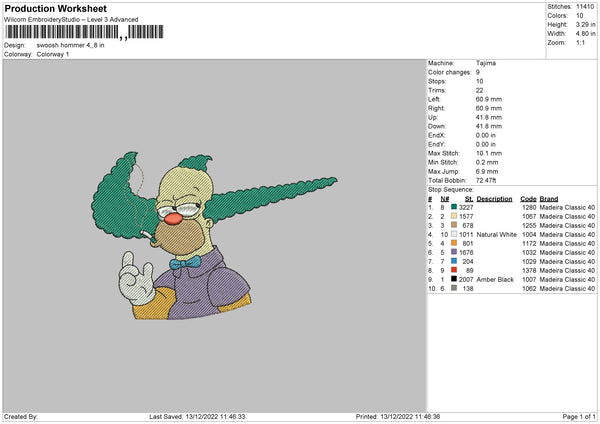Click the 'Left:' measurement label
Viewport: 600px width, 424px height.
pos(434,99)
